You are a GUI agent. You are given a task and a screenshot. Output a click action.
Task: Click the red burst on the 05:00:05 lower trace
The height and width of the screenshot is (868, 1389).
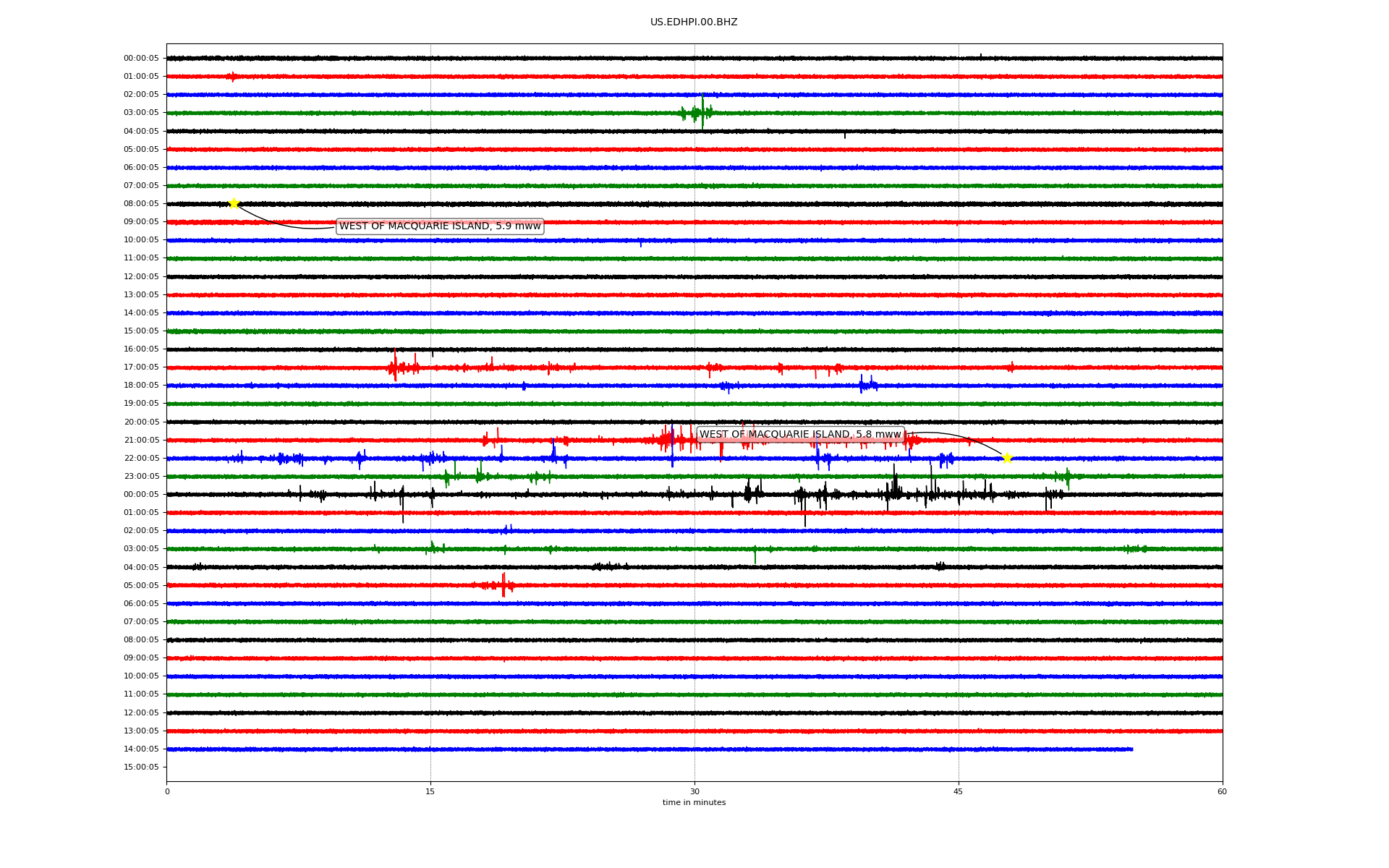(504, 585)
